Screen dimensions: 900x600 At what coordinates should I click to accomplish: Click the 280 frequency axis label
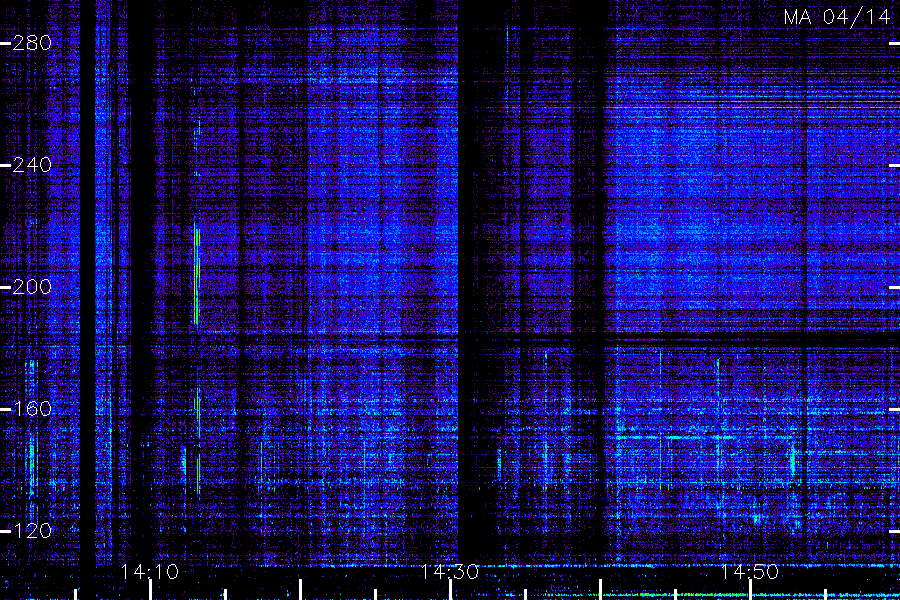point(32,43)
